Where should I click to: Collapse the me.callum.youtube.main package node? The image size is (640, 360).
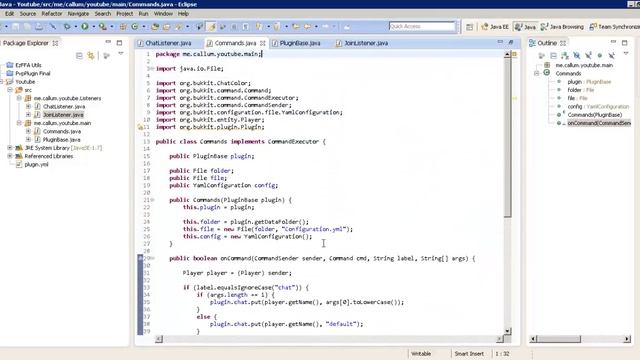(19, 123)
